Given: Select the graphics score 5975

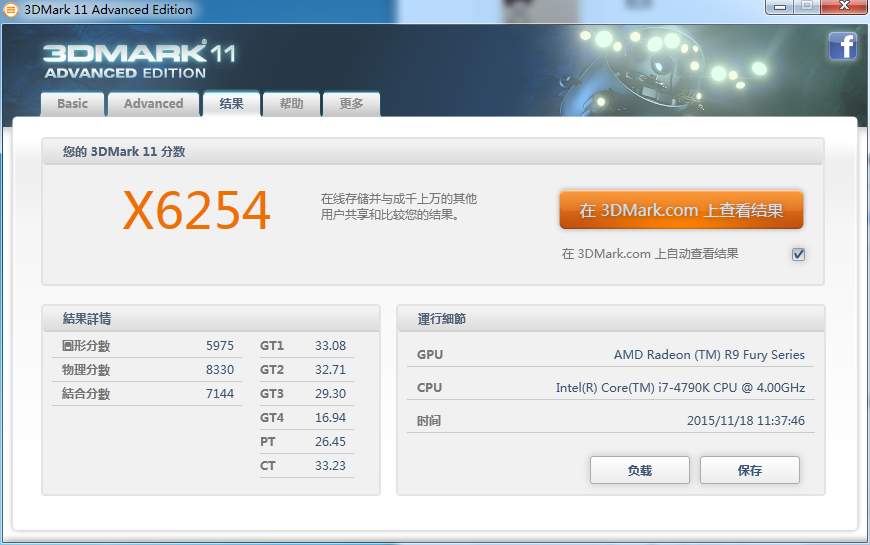Looking at the screenshot, I should coord(220,346).
